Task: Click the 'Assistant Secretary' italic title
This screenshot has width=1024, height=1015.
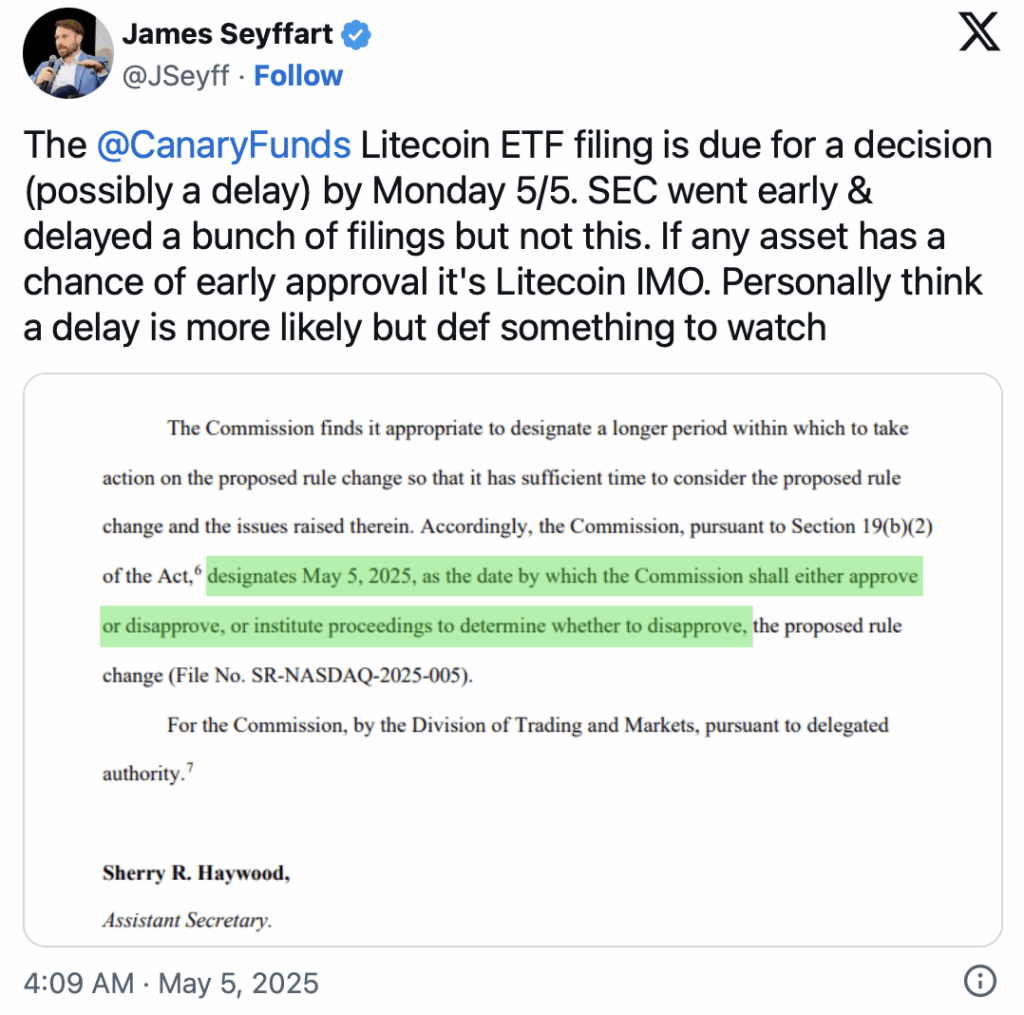Action: [187, 920]
